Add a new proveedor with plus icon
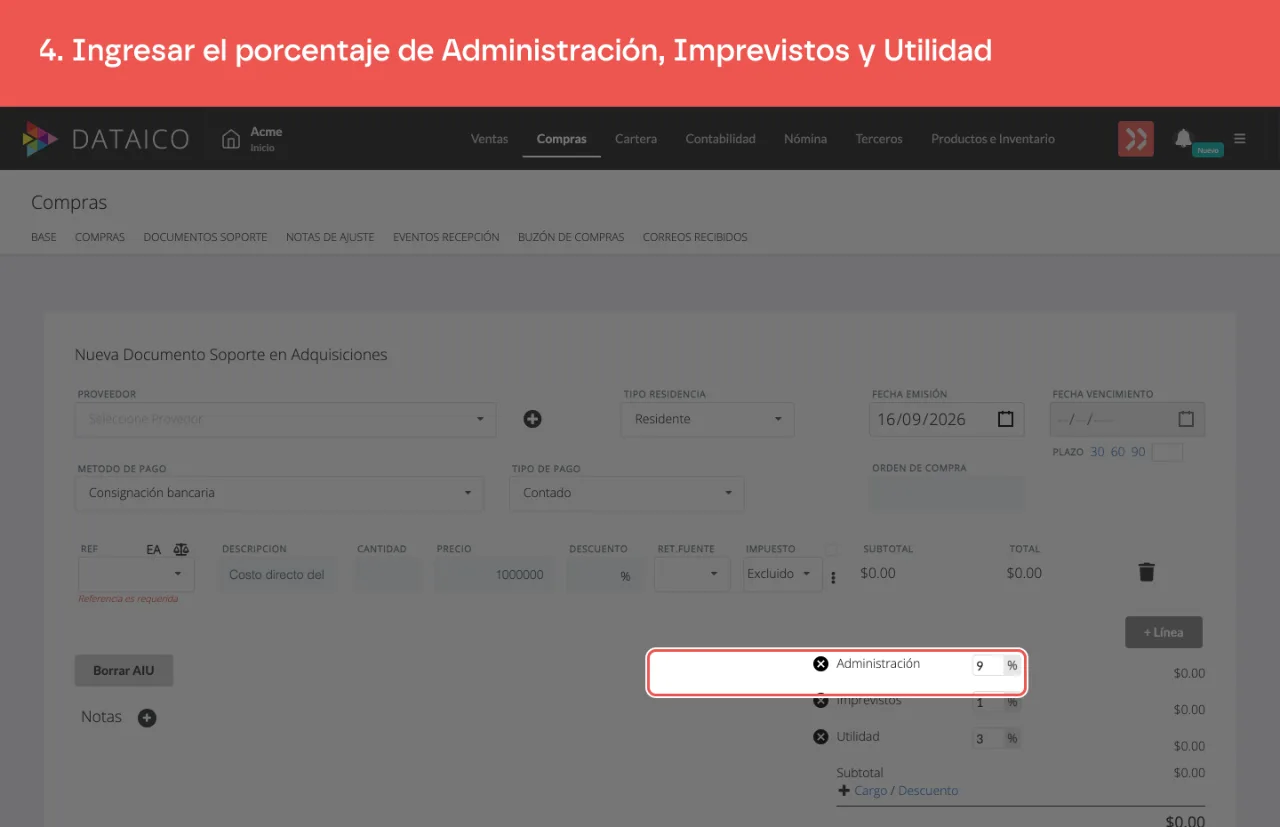The image size is (1280, 827). (x=532, y=419)
